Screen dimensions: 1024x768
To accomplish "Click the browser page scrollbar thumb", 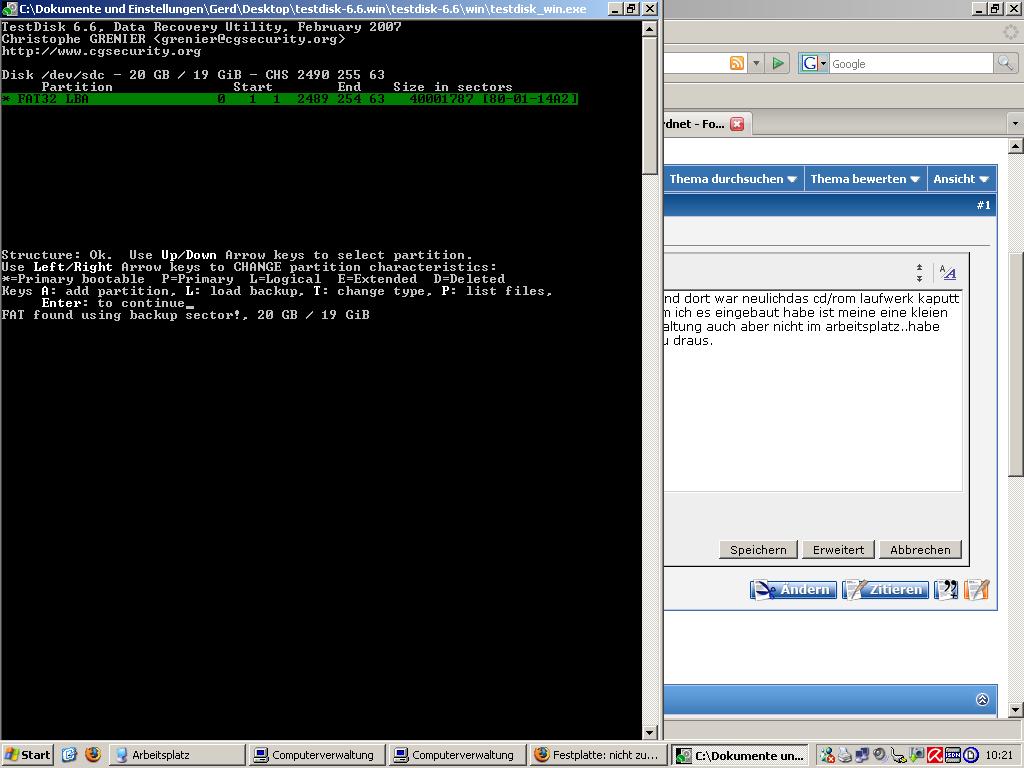I will (x=1016, y=366).
